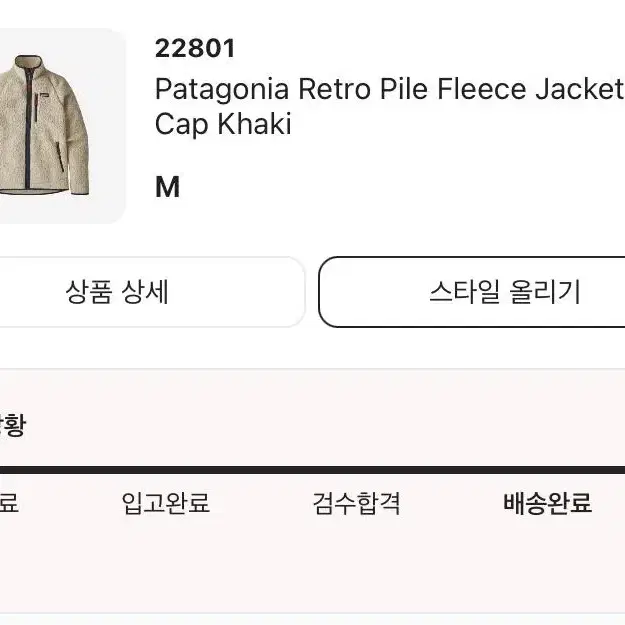625x625 pixels.
Task: Select the bold 배송완료 delivery complete step
Action: 547,503
